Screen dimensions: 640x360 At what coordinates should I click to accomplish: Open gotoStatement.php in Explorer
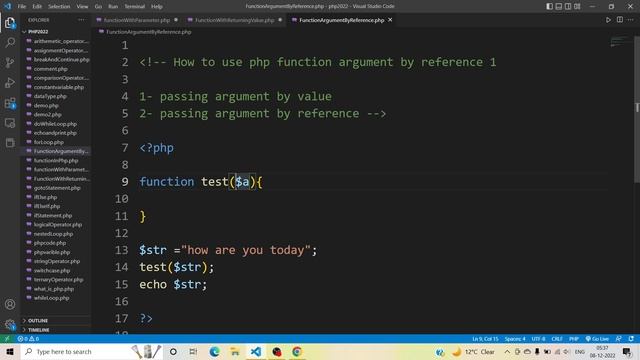point(57,188)
